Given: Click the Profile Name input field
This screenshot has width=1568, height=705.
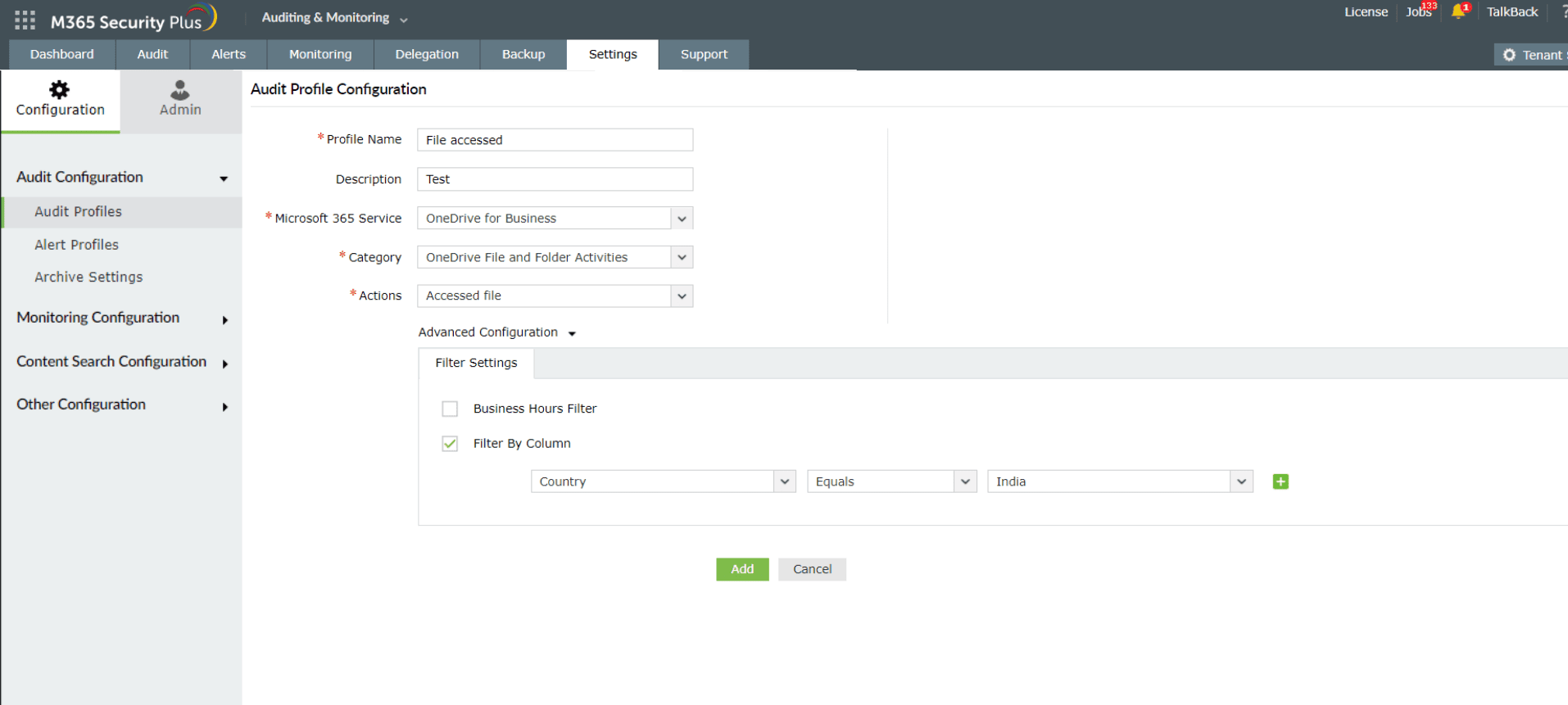Looking at the screenshot, I should click(x=555, y=140).
